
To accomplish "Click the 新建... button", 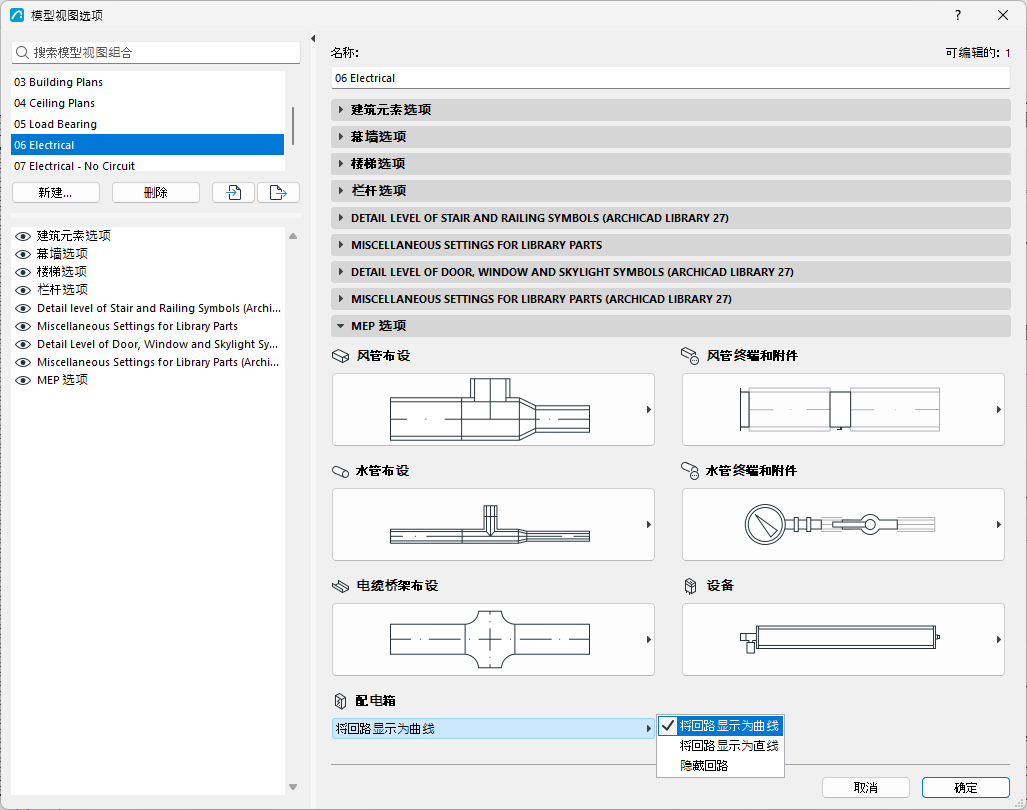I will pyautogui.click(x=56, y=193).
